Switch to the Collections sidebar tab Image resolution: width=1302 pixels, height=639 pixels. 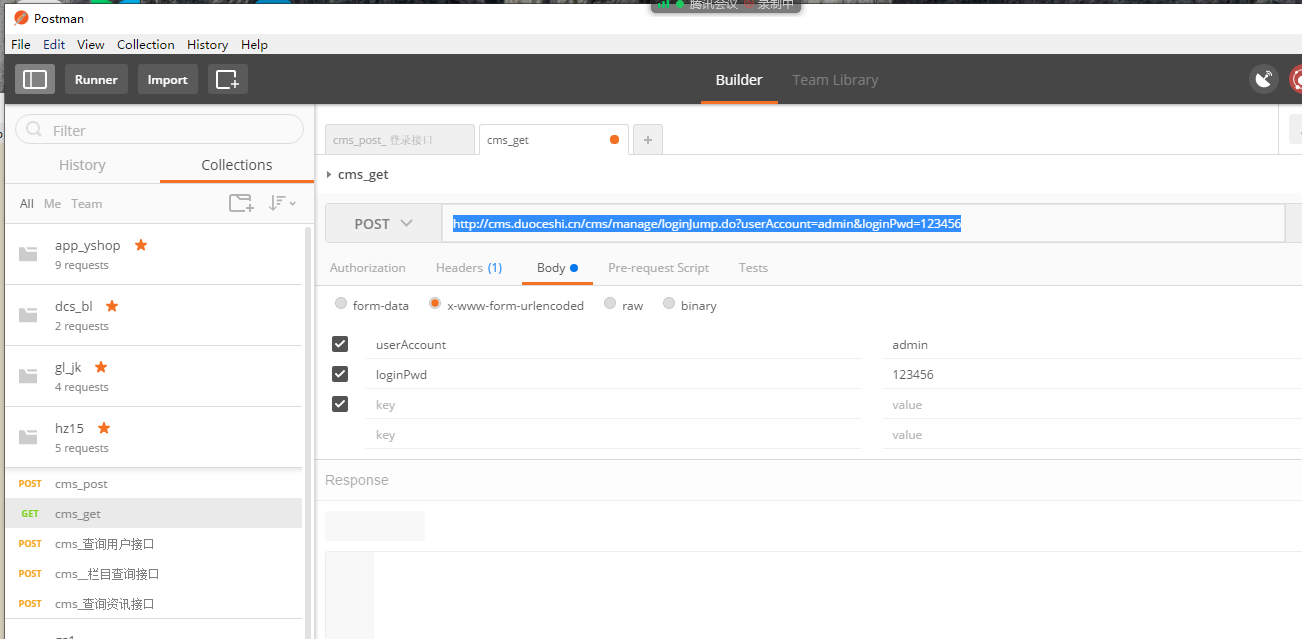point(237,165)
